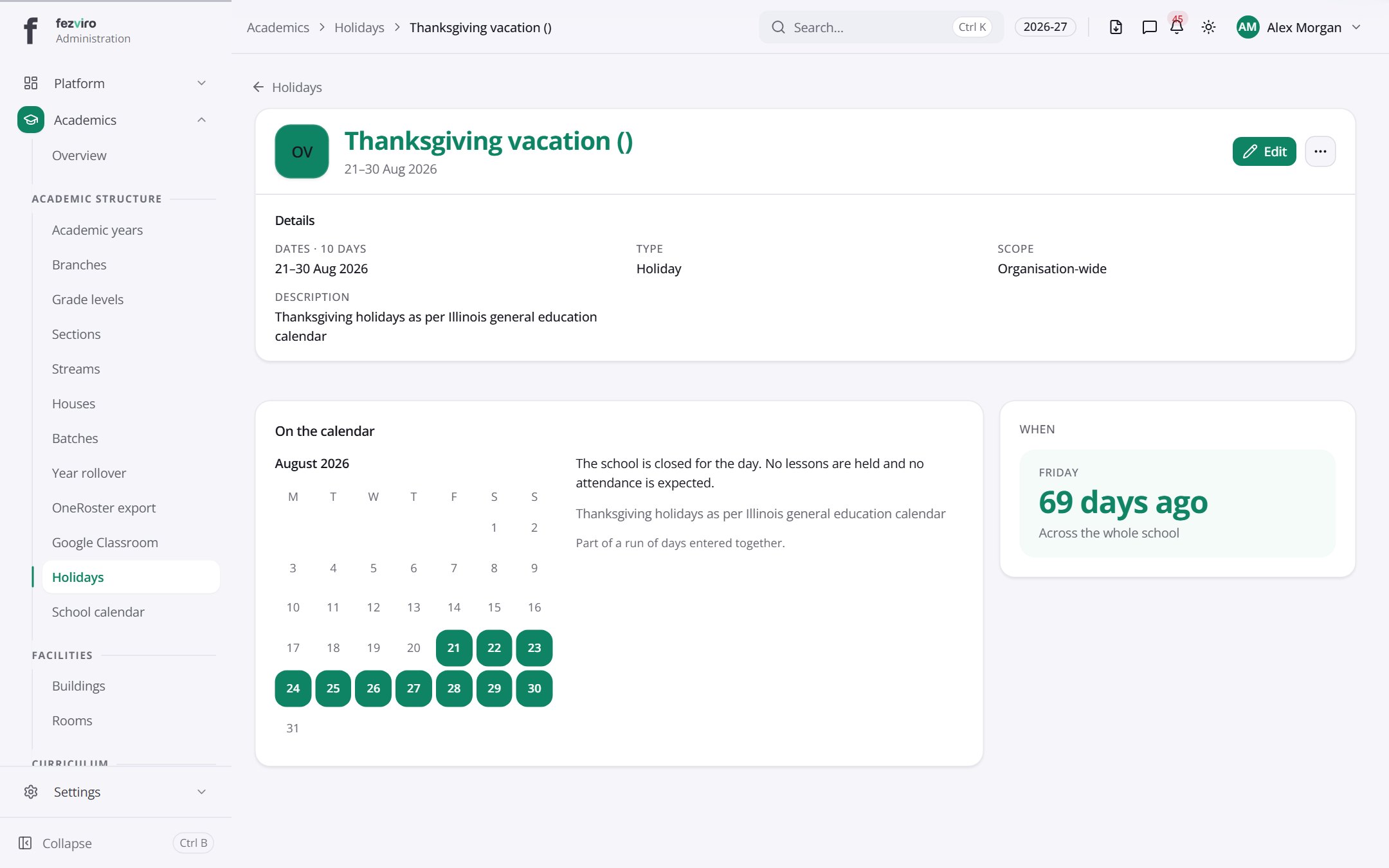The image size is (1389, 868).
Task: Open Streams in sidebar
Action: [76, 368]
